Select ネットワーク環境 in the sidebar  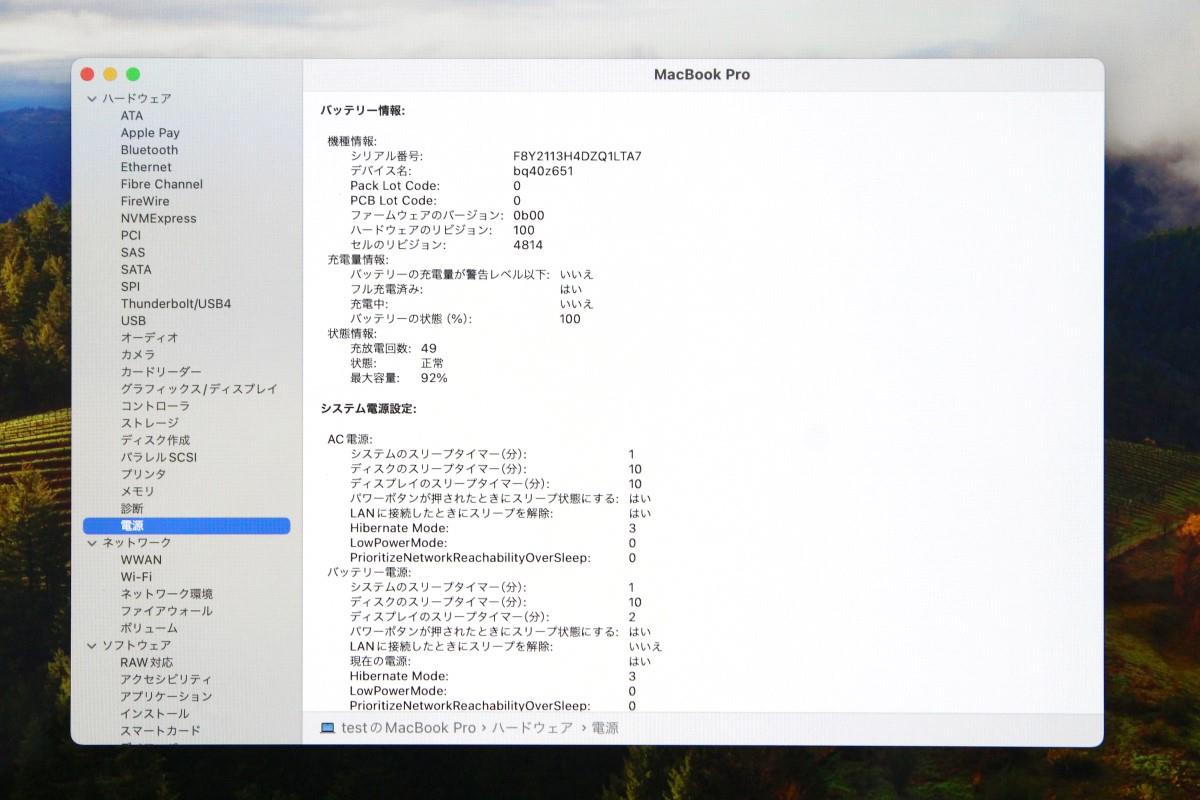click(x=166, y=593)
